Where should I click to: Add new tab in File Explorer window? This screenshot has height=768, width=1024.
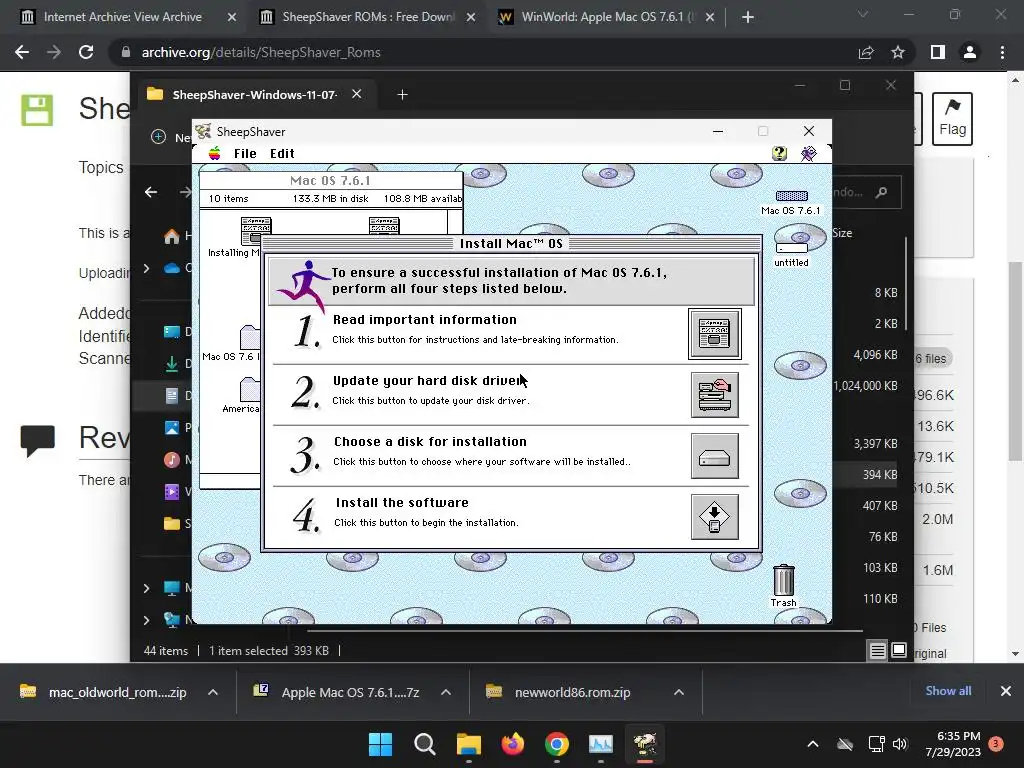(x=402, y=95)
